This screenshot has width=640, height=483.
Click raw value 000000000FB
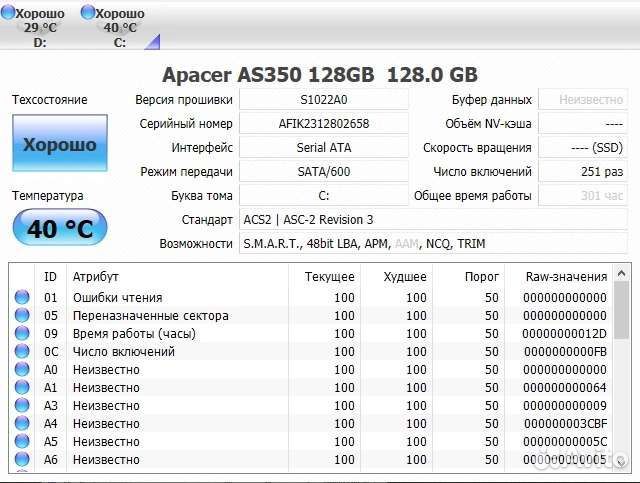[566, 352]
